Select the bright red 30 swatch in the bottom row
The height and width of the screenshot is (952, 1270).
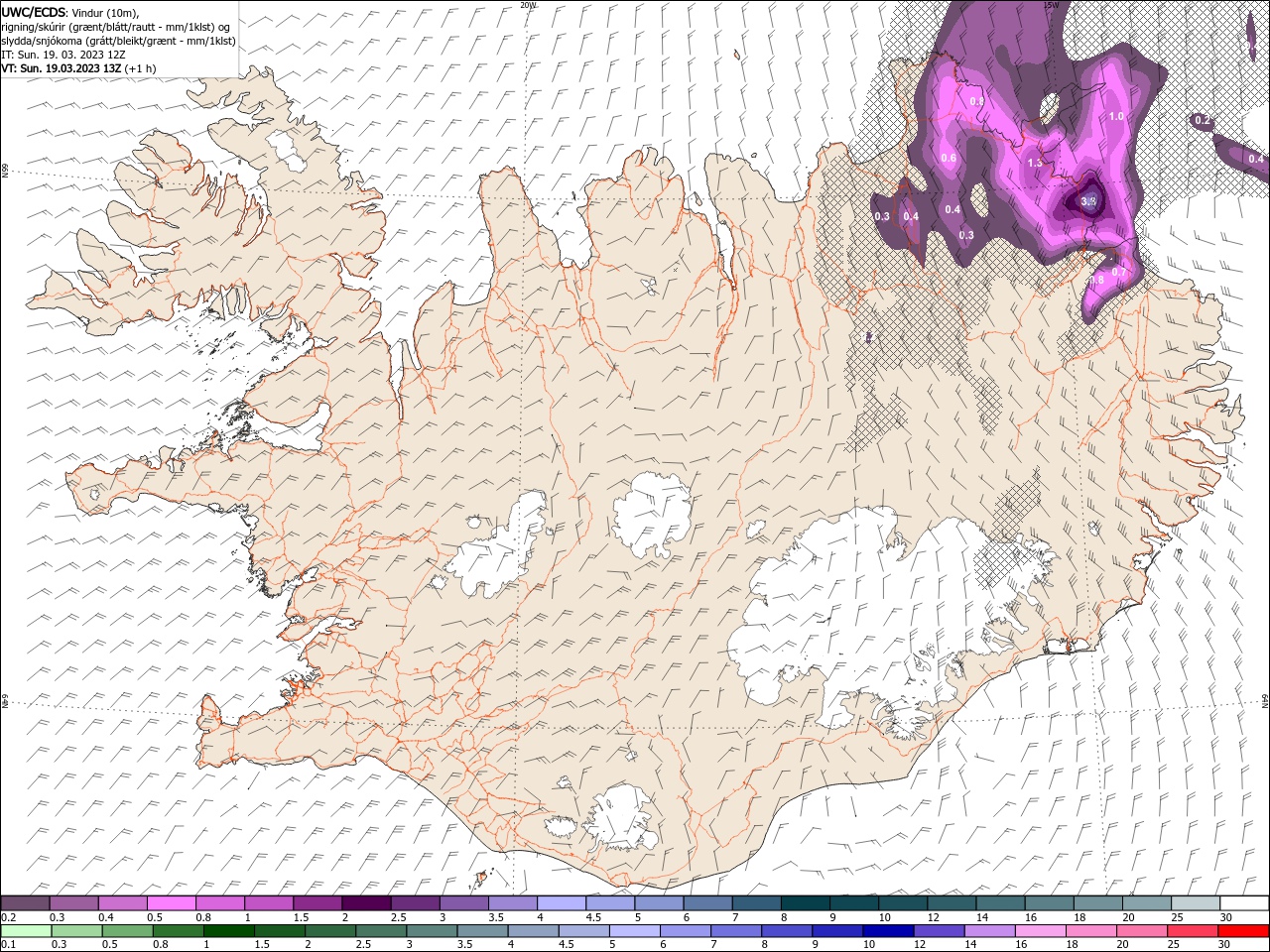pos(1244,931)
